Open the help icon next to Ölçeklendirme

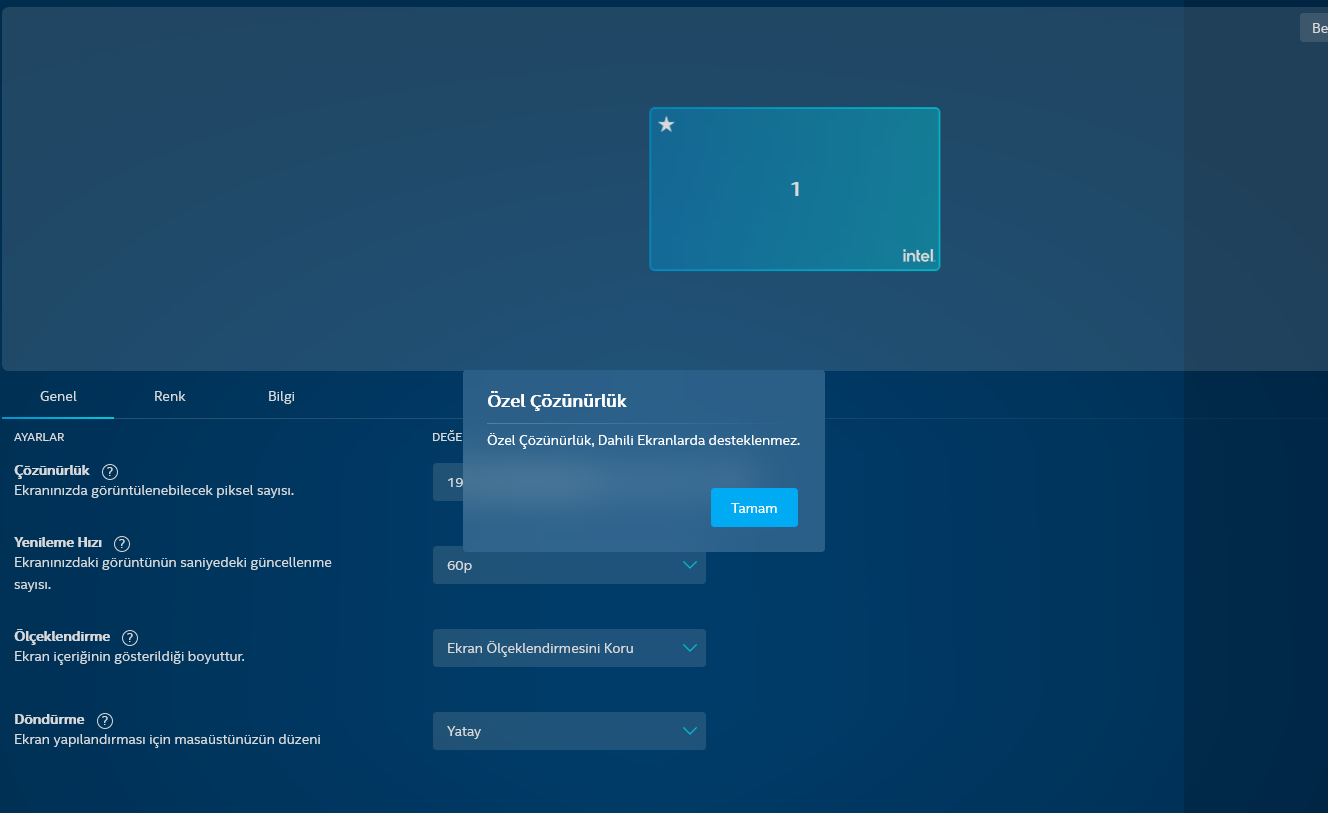pyautogui.click(x=130, y=637)
